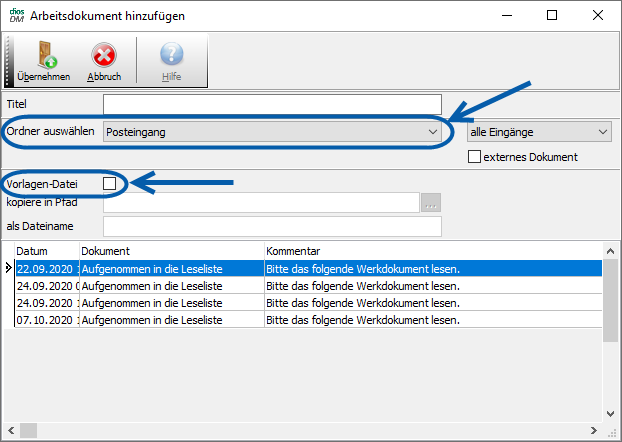Click the dios DM title bar icon

point(16,16)
